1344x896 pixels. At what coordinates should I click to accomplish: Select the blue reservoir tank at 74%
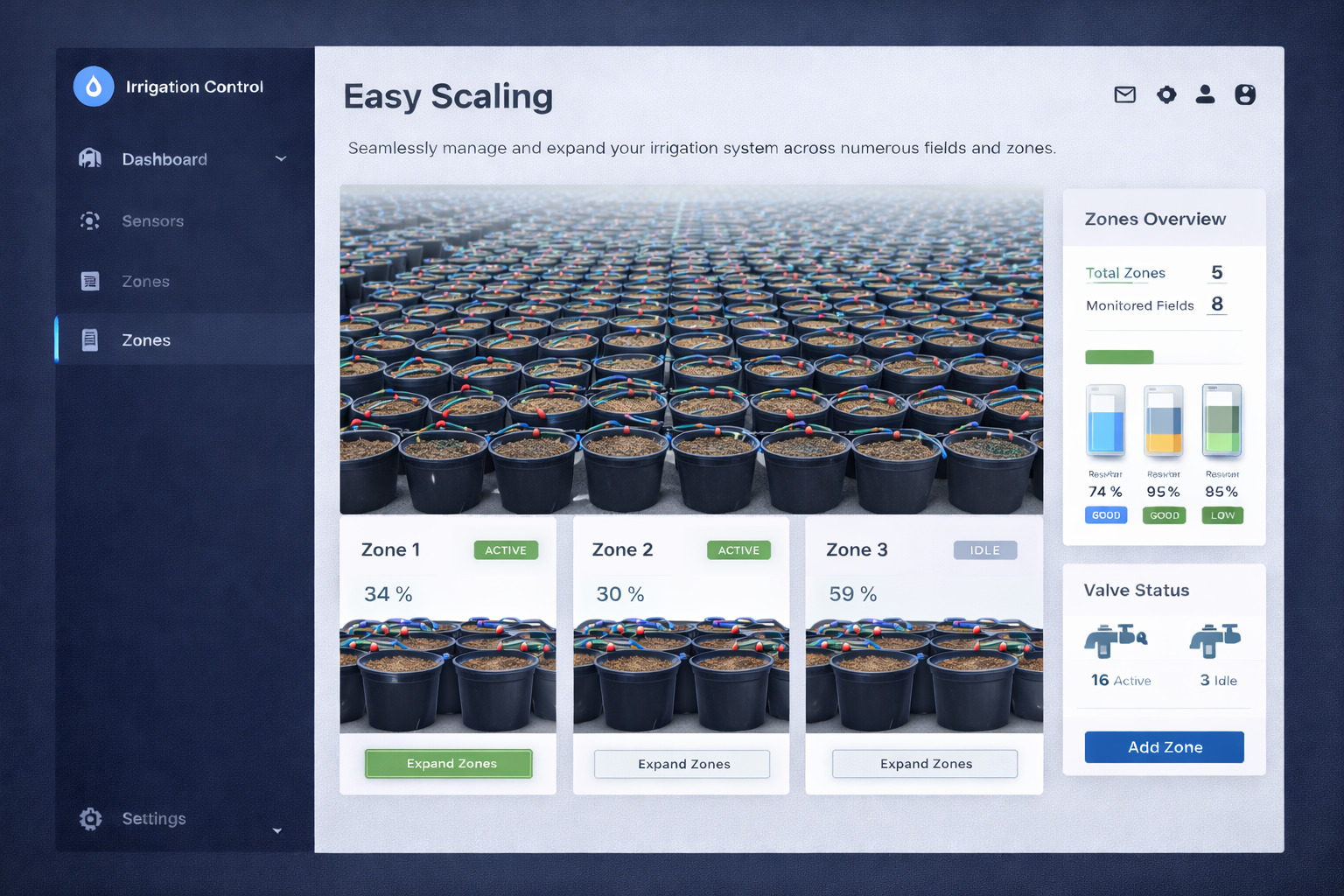(1105, 421)
